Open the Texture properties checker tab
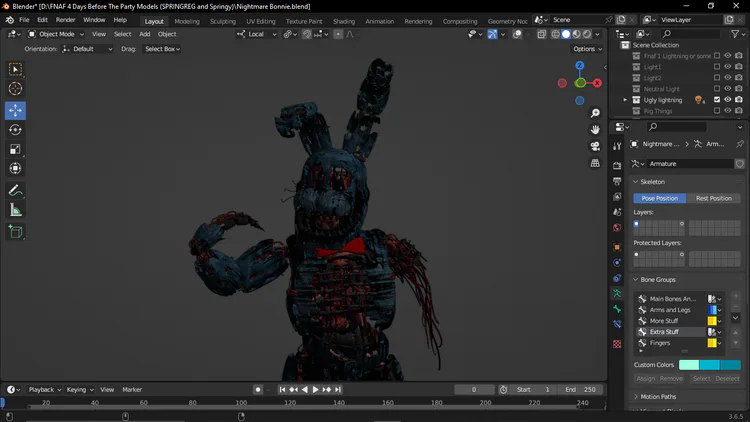Screen dimensions: 750x422 (x=617, y=344)
